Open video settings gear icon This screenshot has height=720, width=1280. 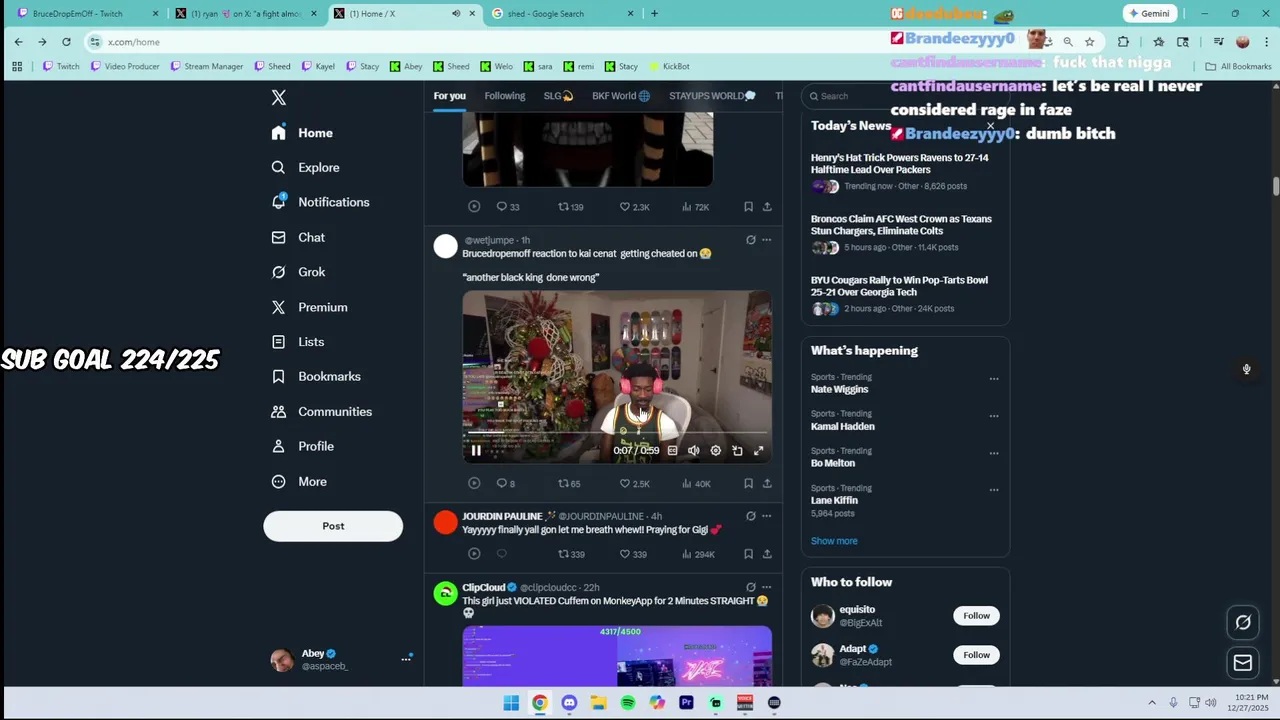715,451
